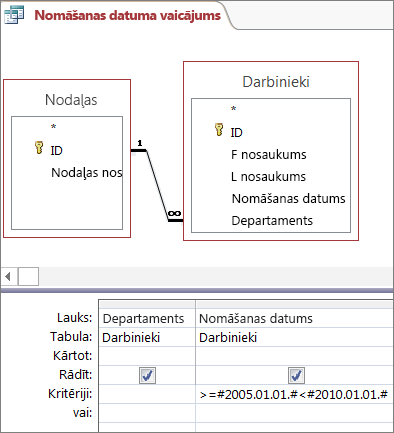Select Nomāšanas datums field in Darbinieki table
The image size is (394, 433).
[x=288, y=199]
